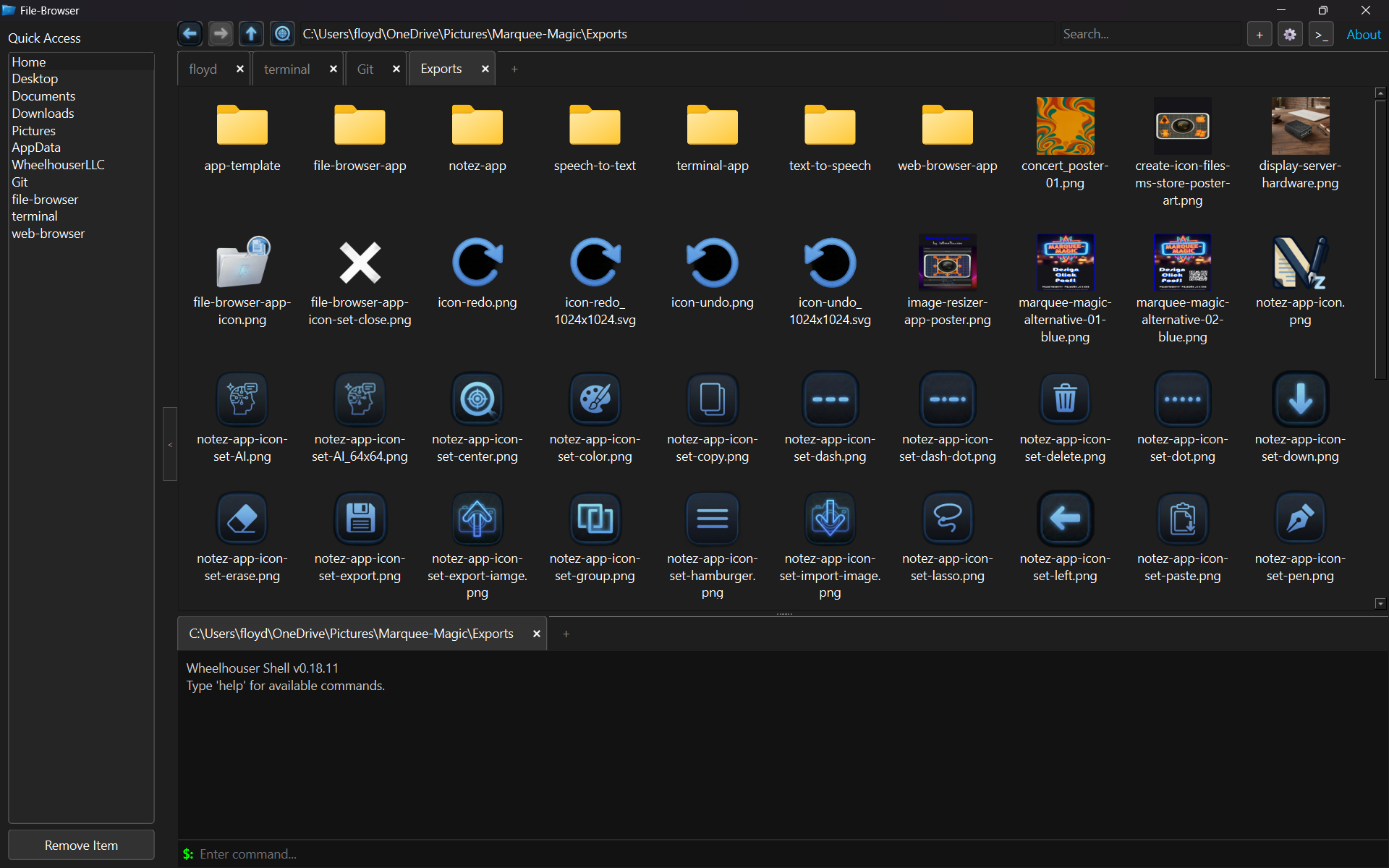
Task: Go back with the left arrow navigation button
Action: click(x=190, y=34)
